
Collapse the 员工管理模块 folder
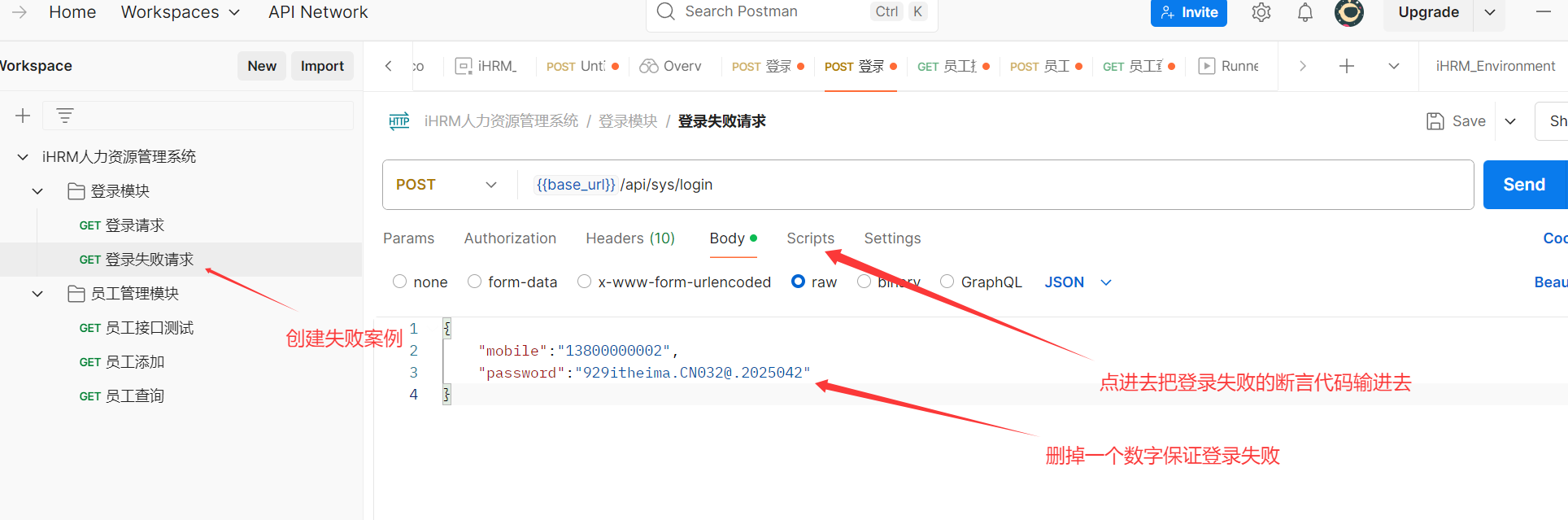tap(37, 294)
